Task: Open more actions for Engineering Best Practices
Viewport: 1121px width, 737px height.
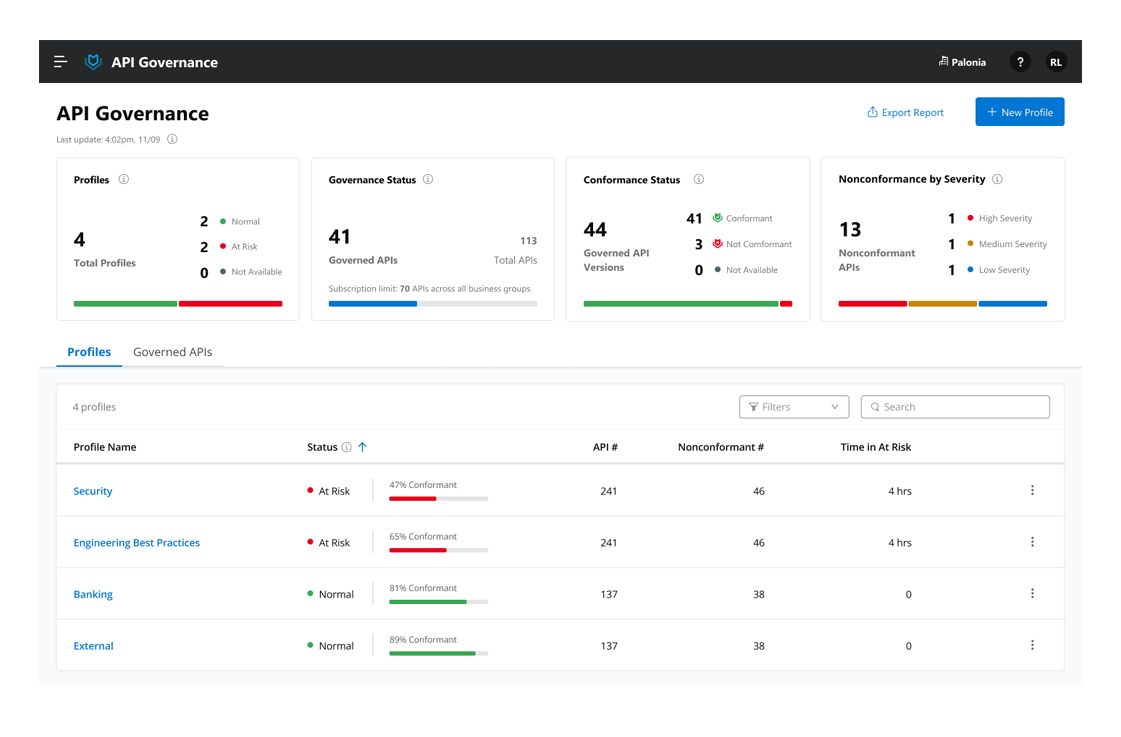Action: 1032,542
